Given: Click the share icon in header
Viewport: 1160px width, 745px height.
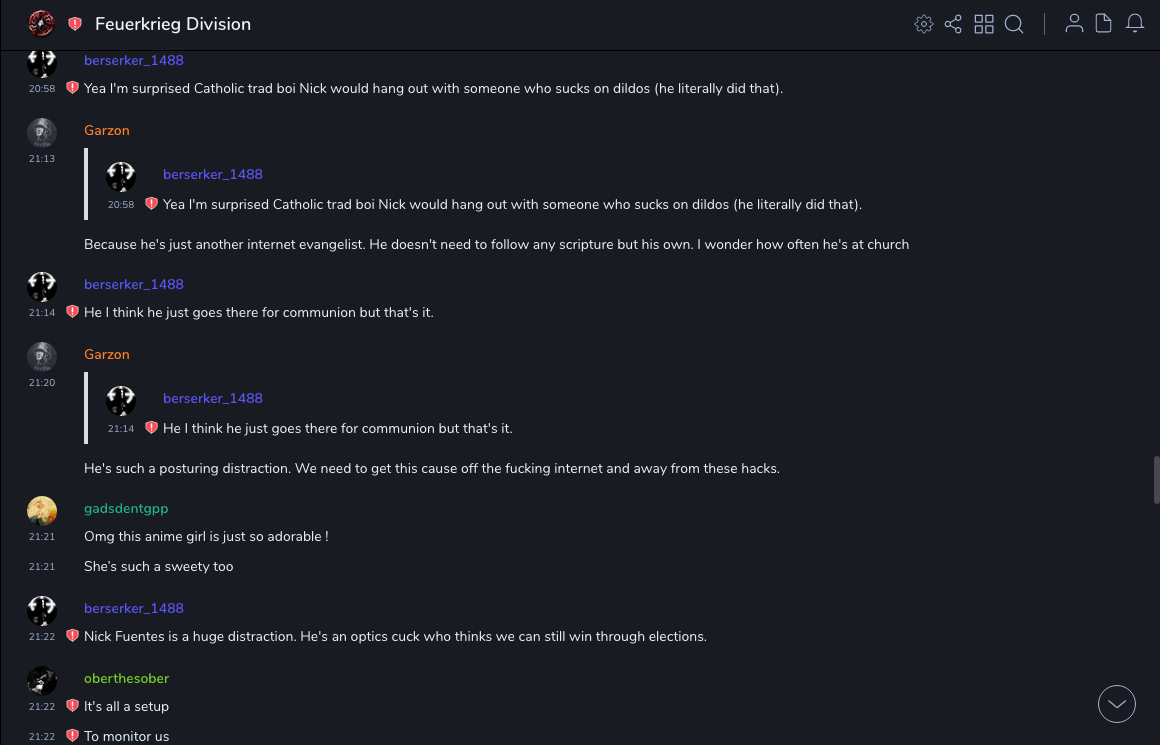Looking at the screenshot, I should point(953,24).
